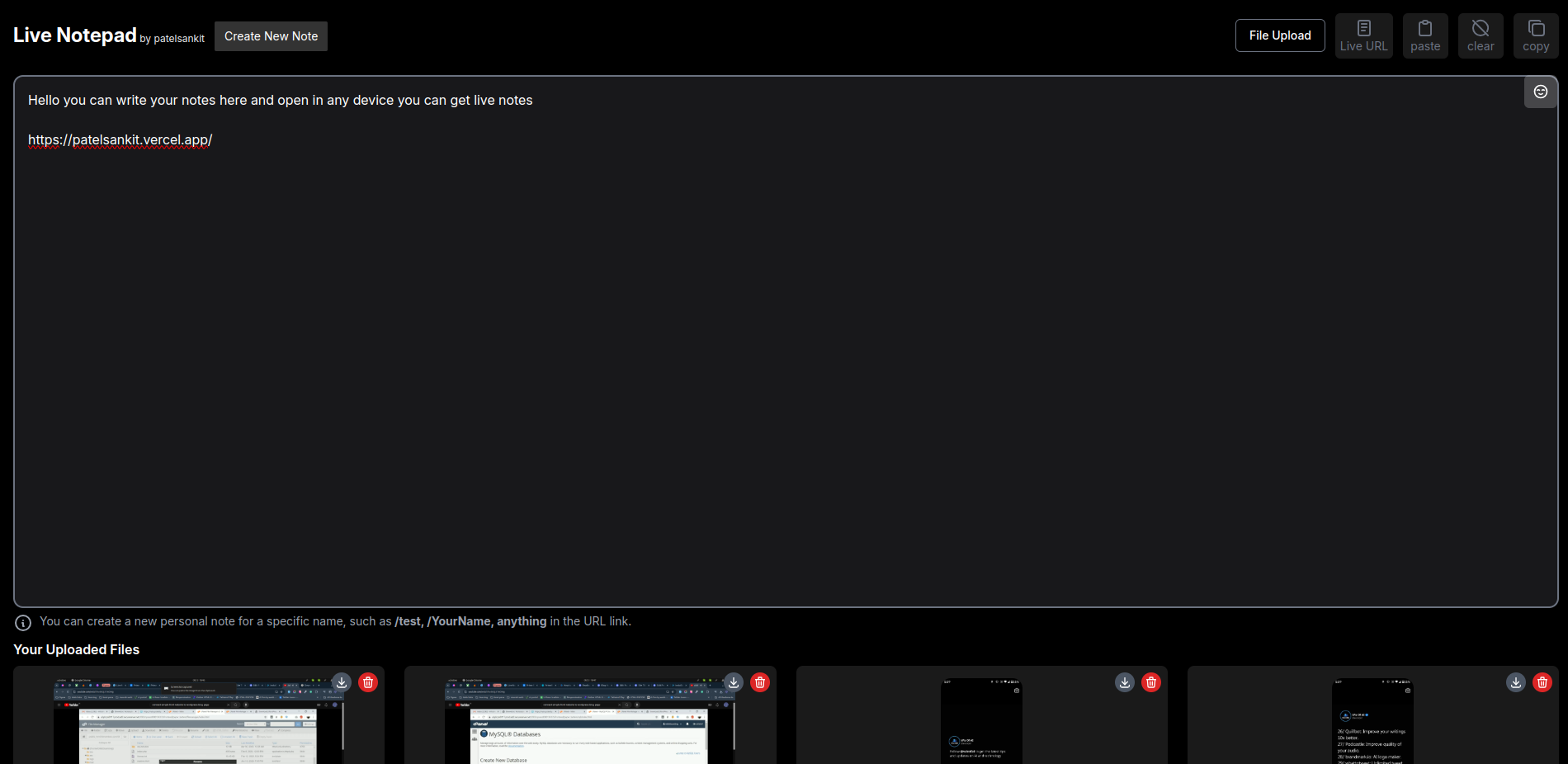Download the third uploaded mobile screenshot

tap(1124, 682)
